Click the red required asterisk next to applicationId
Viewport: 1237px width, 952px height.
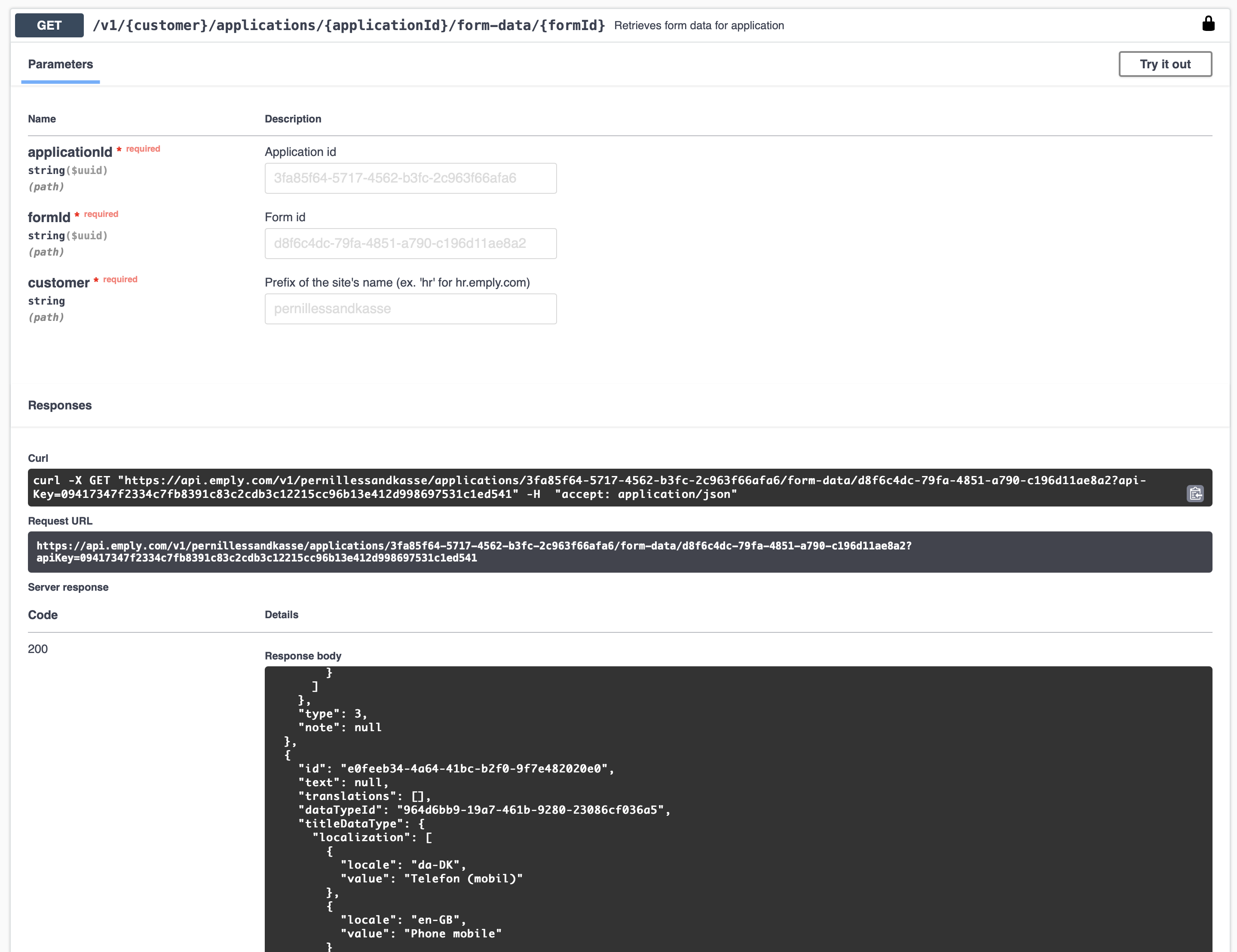click(119, 149)
